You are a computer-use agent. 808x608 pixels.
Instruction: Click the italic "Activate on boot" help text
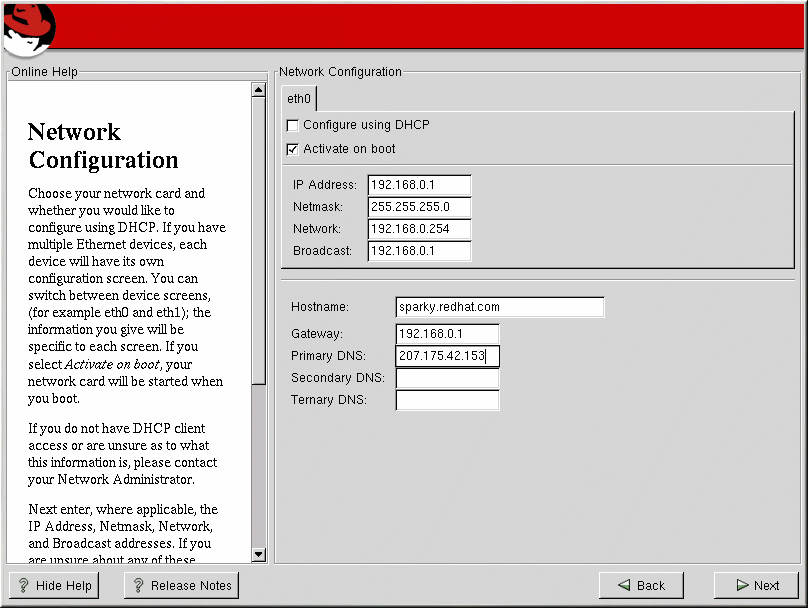112,364
